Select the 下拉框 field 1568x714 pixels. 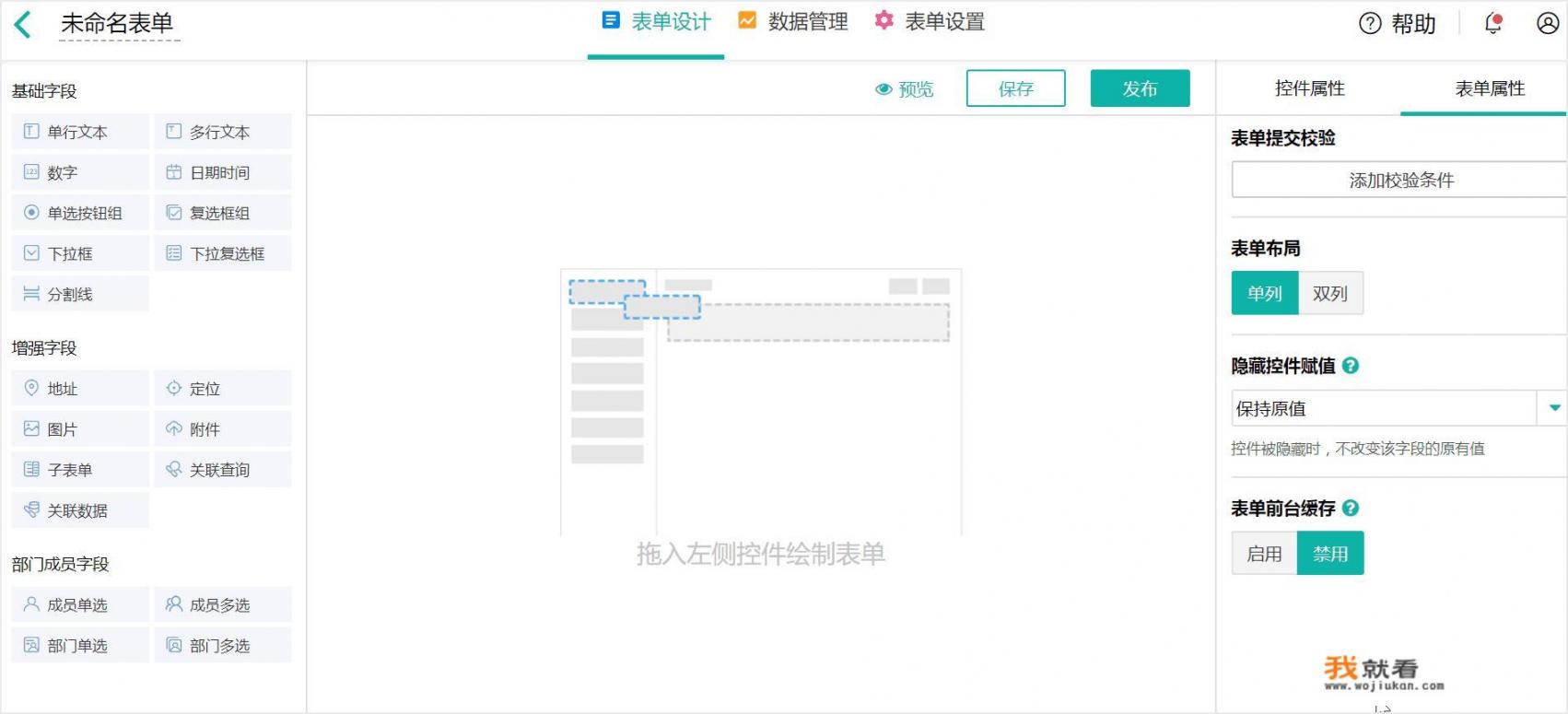click(80, 253)
